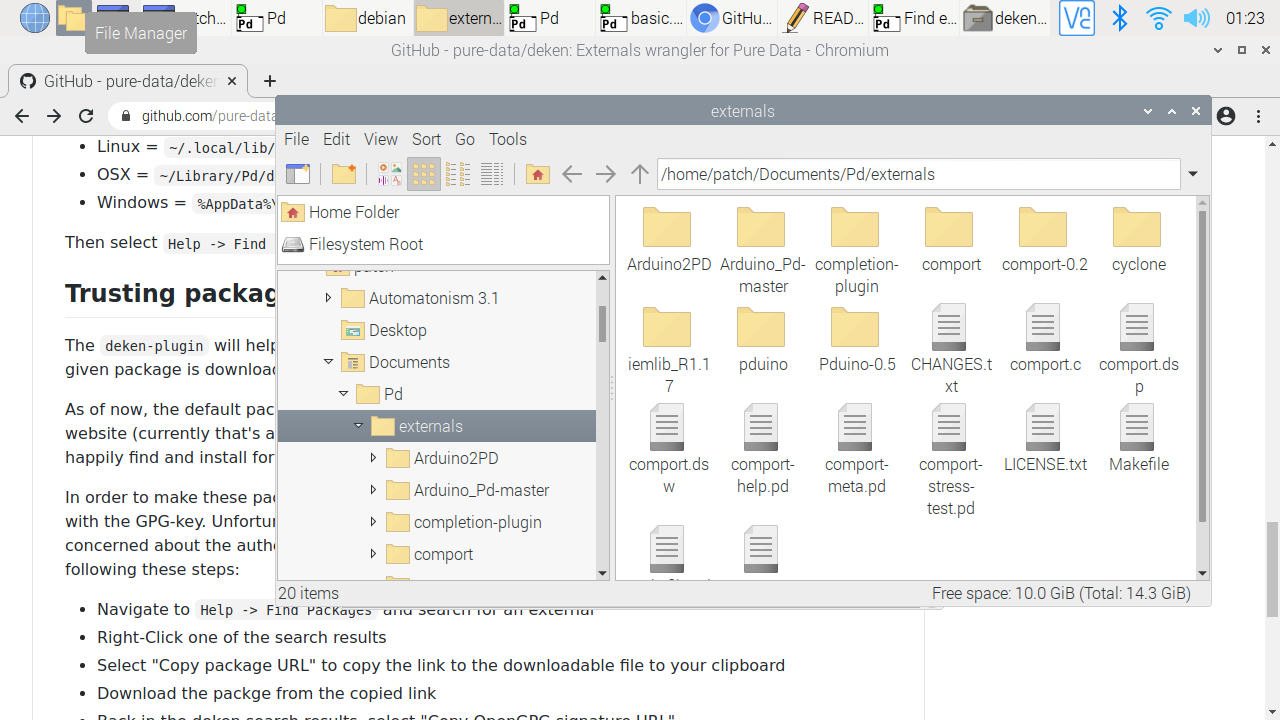Select the pduino folder icon

[761, 328]
